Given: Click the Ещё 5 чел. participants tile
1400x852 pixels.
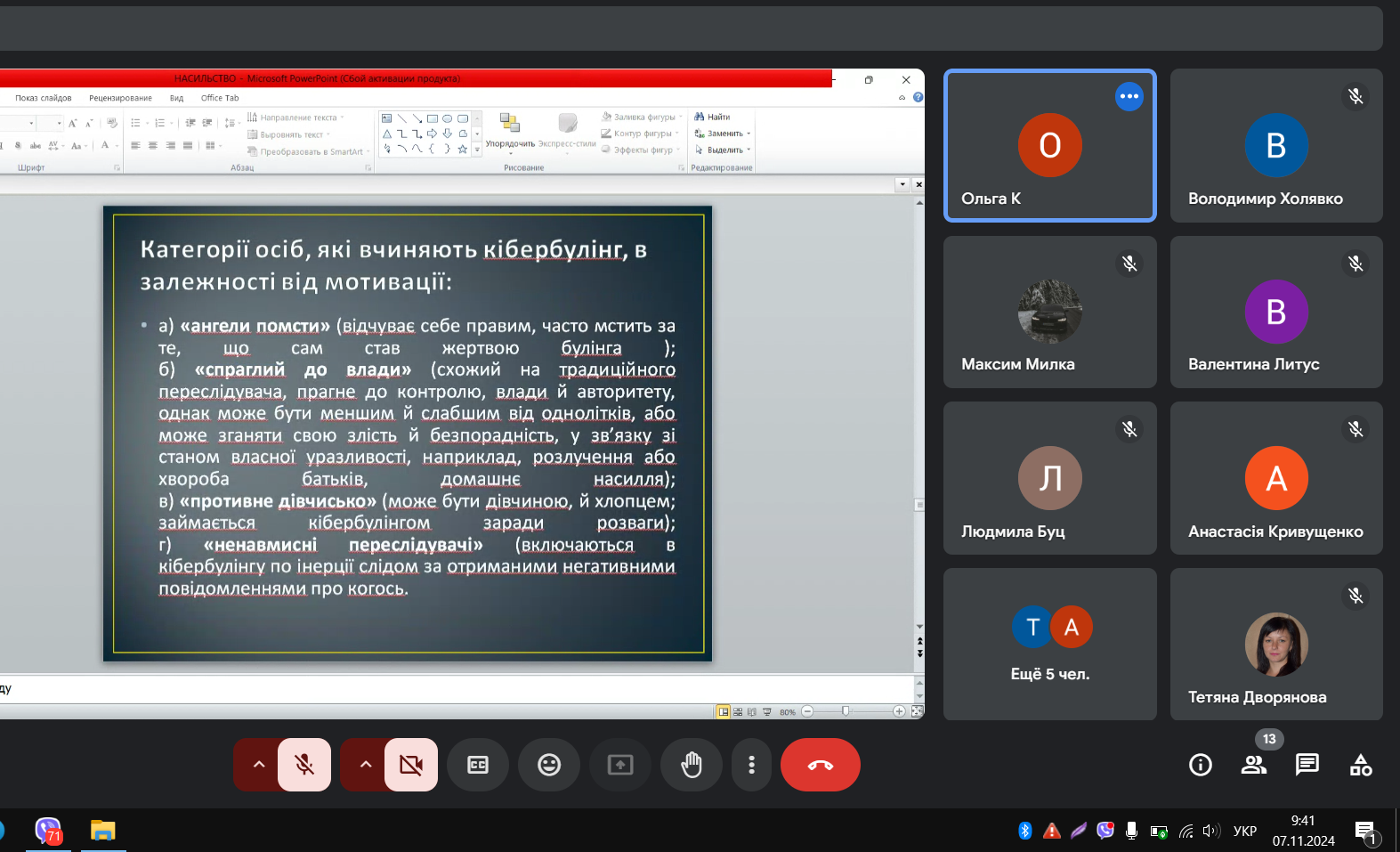Looking at the screenshot, I should point(1050,645).
